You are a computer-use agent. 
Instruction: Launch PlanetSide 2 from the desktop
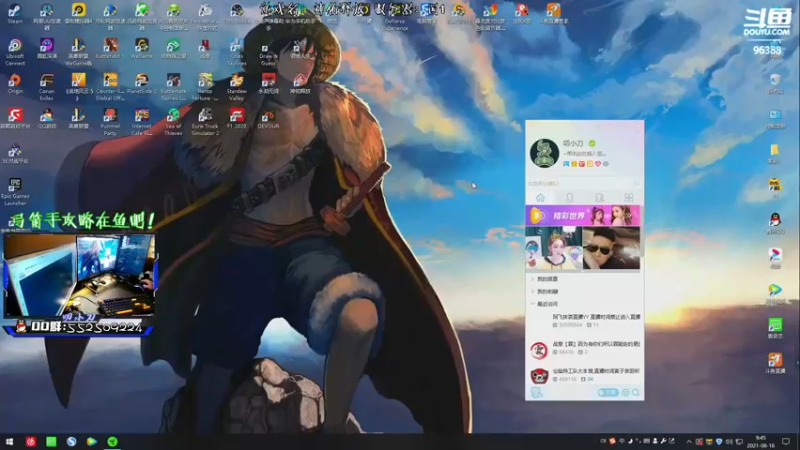(141, 84)
